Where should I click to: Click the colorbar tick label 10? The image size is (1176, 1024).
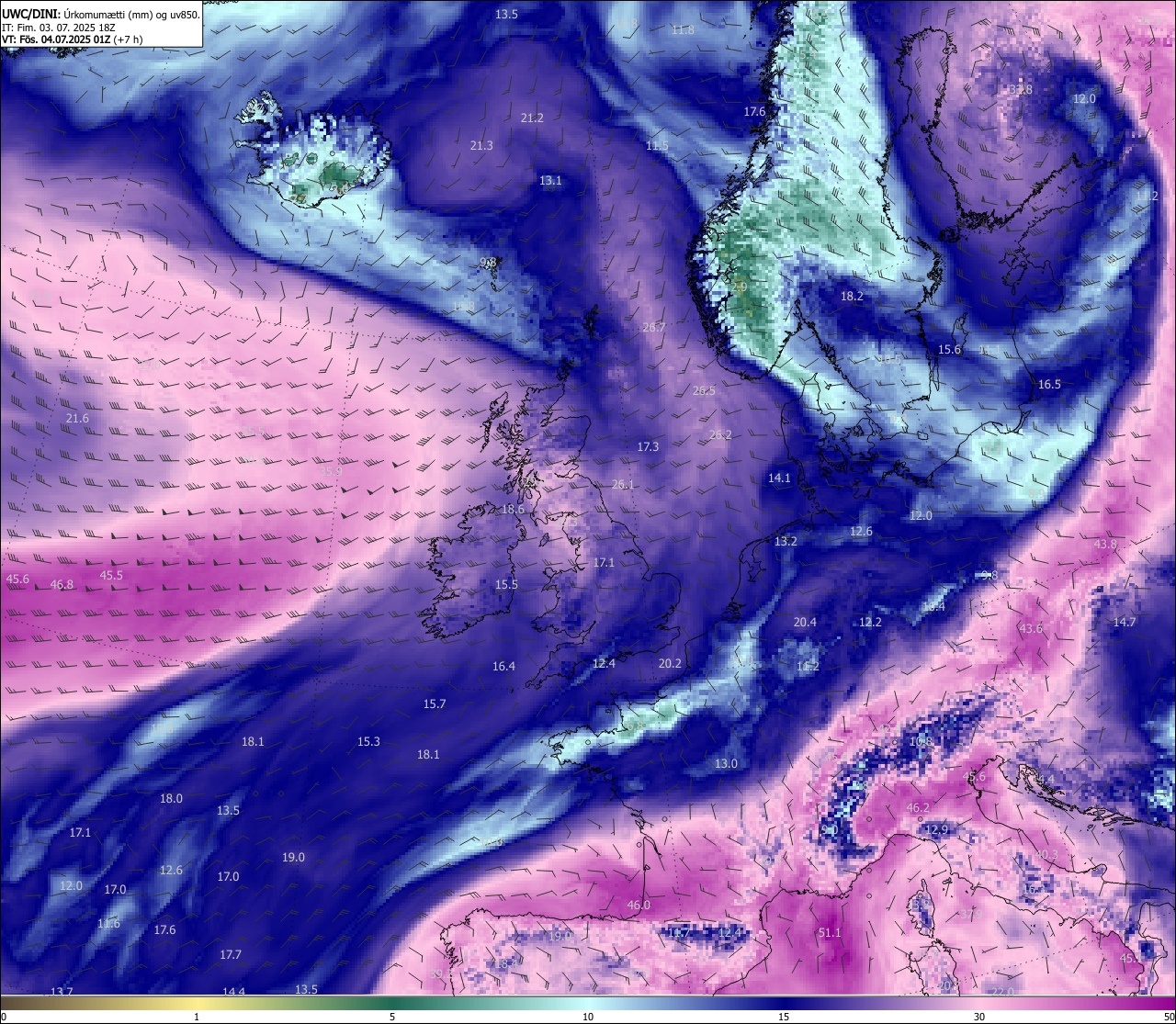(x=588, y=1017)
